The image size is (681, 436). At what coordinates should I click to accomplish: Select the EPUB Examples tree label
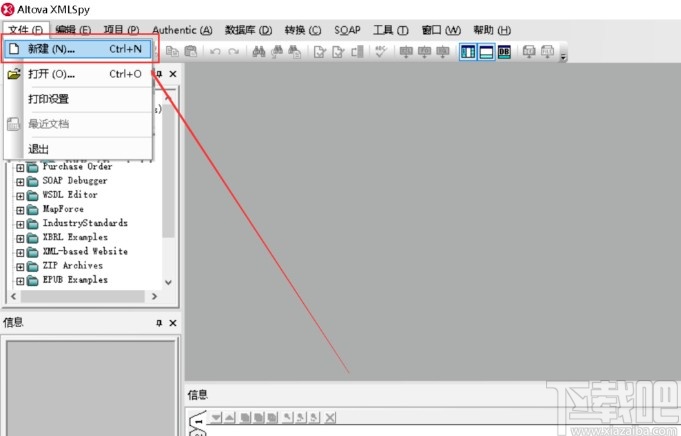75,280
